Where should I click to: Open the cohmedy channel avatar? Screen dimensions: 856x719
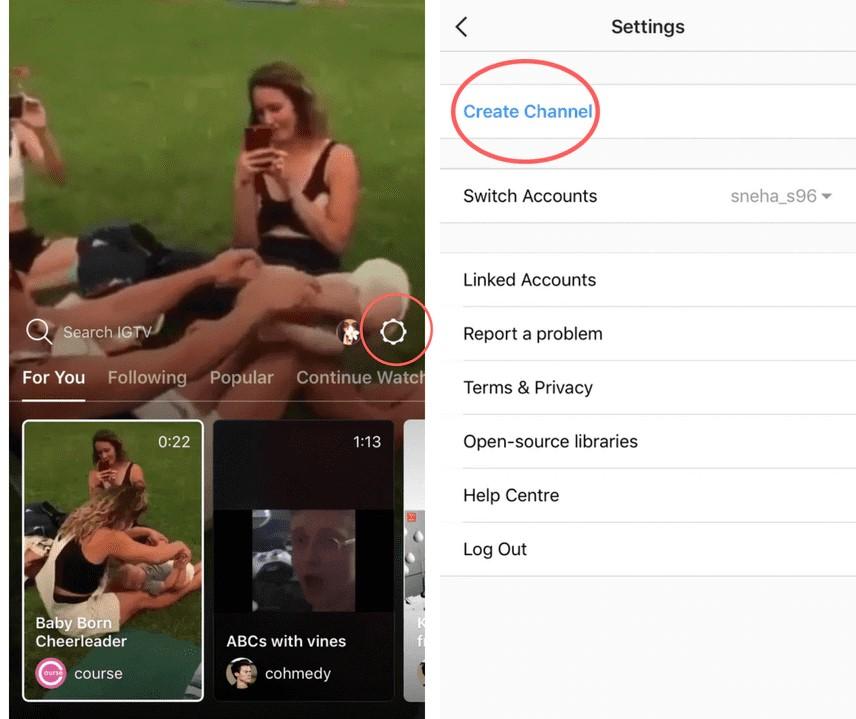coord(241,673)
